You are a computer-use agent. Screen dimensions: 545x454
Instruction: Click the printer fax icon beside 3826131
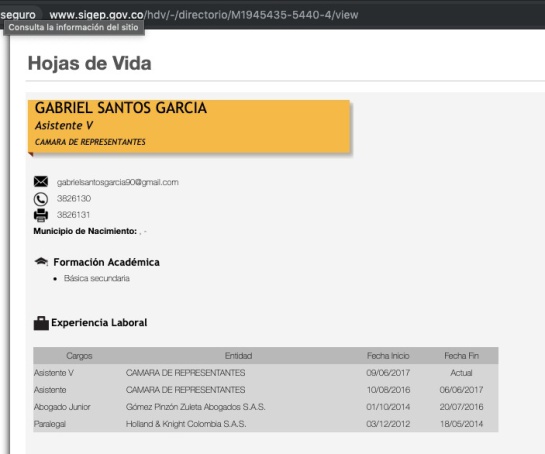(41, 215)
